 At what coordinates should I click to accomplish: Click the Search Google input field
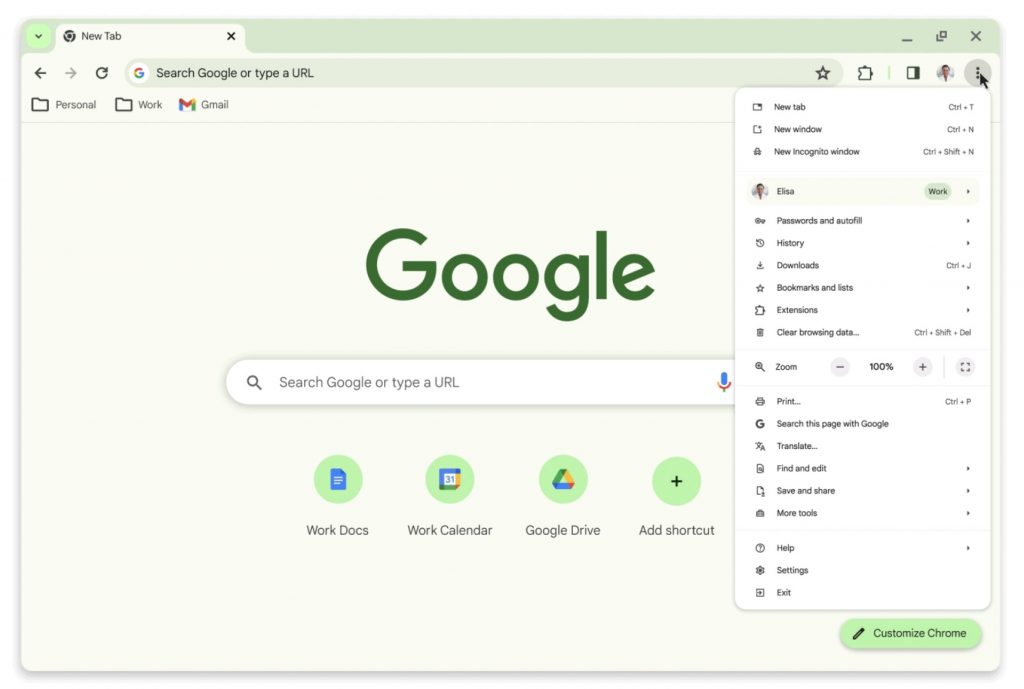click(x=450, y=381)
